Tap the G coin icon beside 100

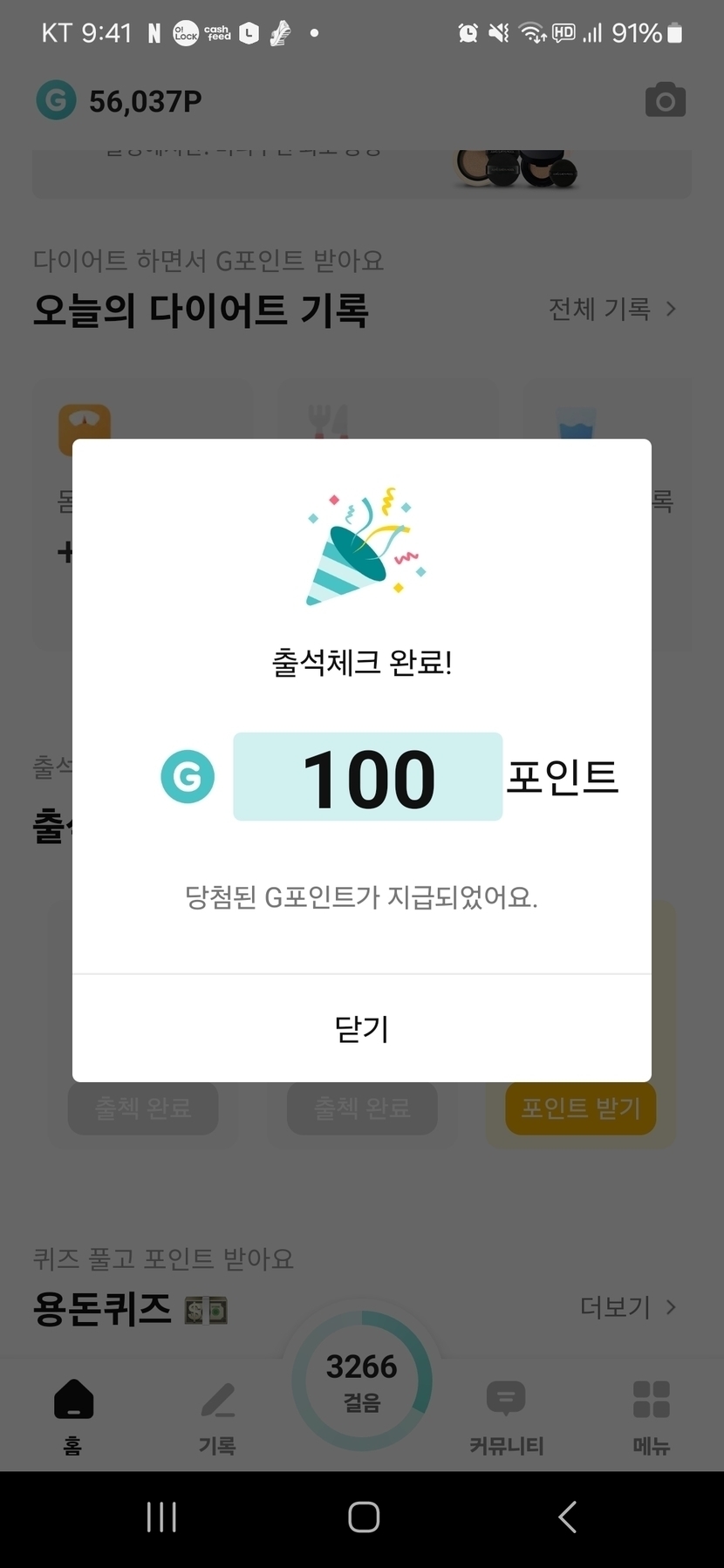[x=188, y=776]
